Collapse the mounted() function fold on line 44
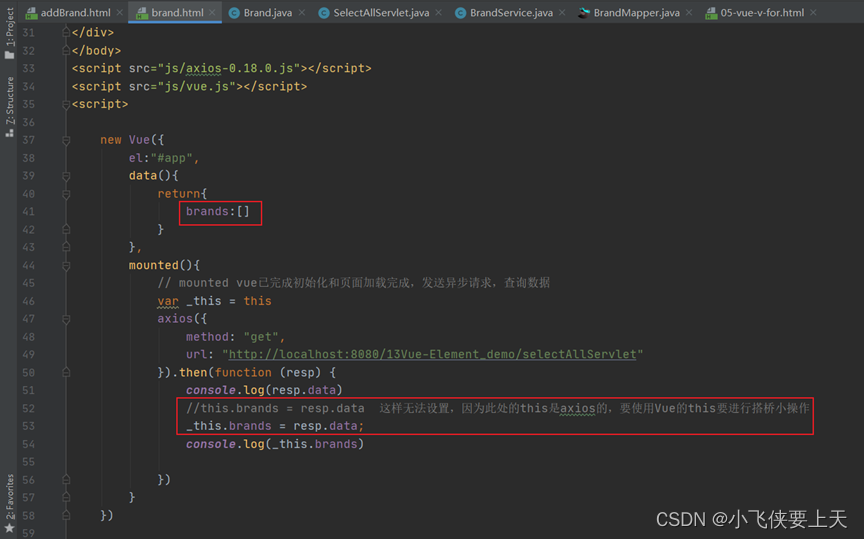 [x=66, y=266]
